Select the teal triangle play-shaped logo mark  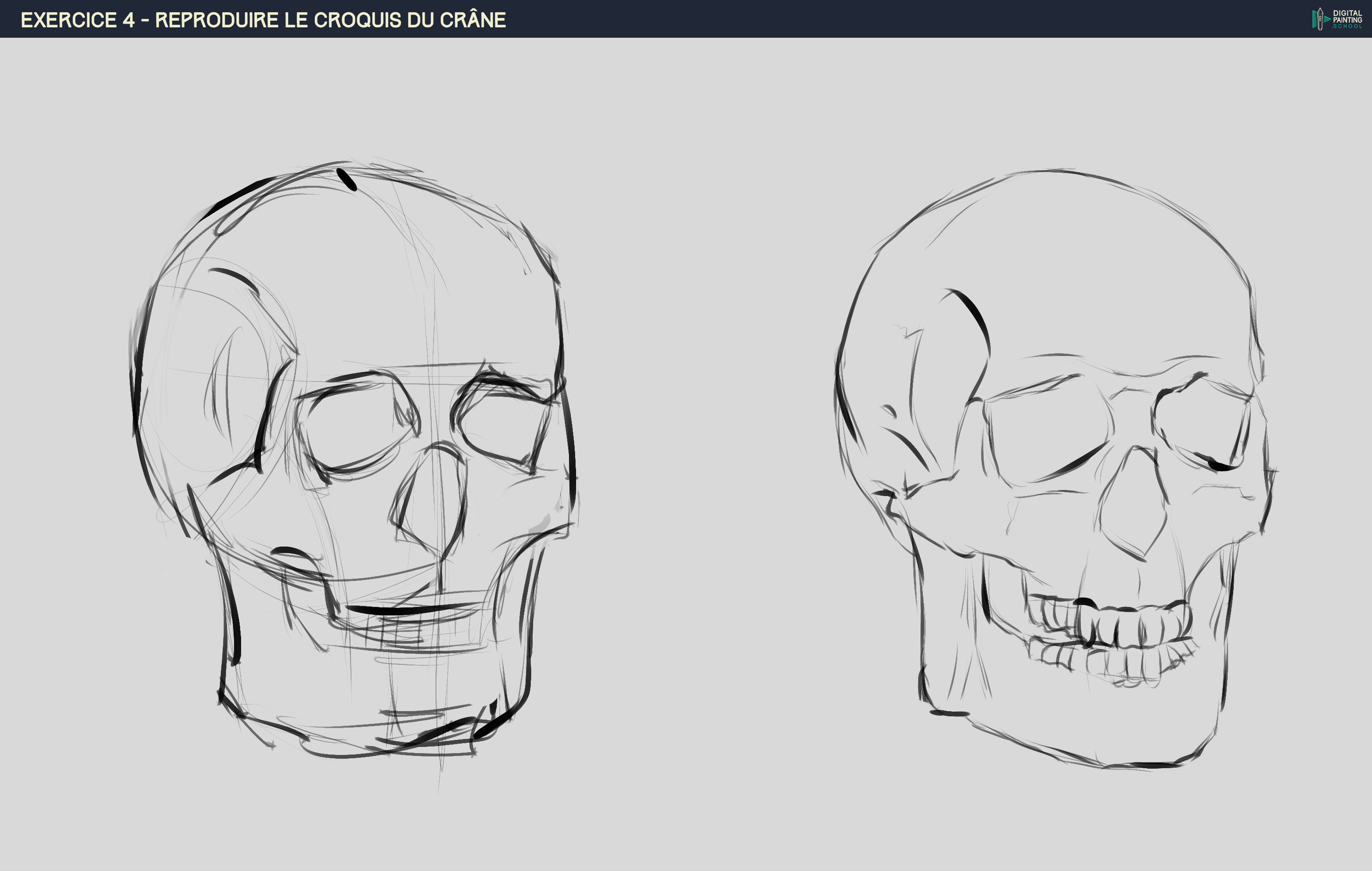[1327, 20]
